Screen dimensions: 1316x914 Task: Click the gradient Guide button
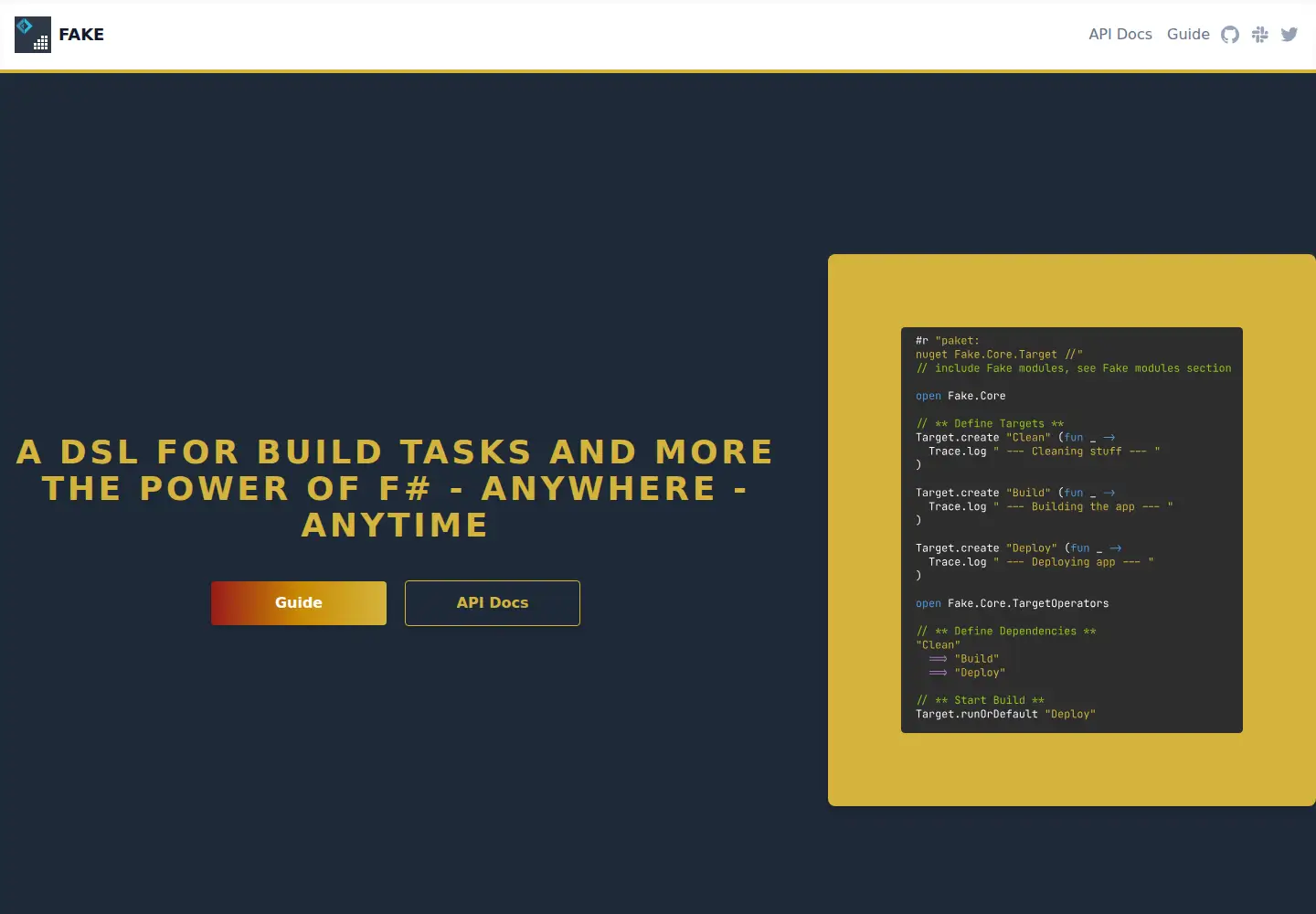click(x=299, y=603)
